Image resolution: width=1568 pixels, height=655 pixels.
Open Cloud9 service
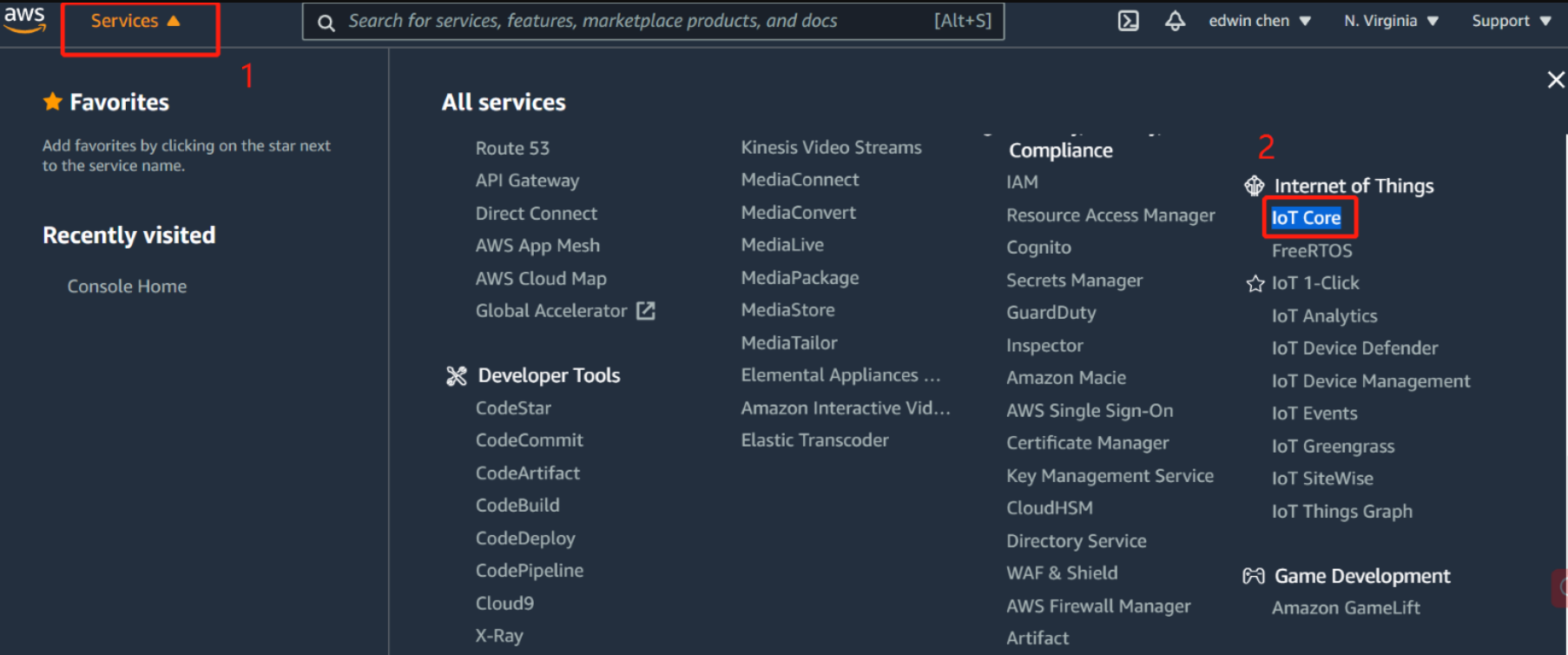504,604
